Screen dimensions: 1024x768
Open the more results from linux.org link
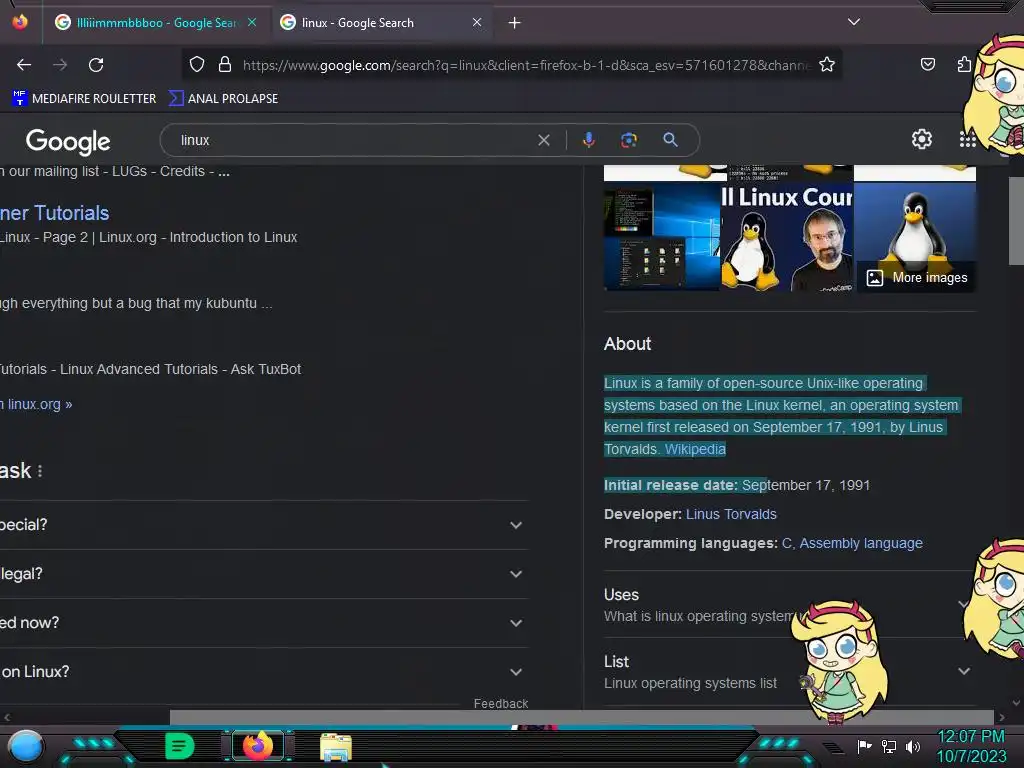[x=37, y=404]
